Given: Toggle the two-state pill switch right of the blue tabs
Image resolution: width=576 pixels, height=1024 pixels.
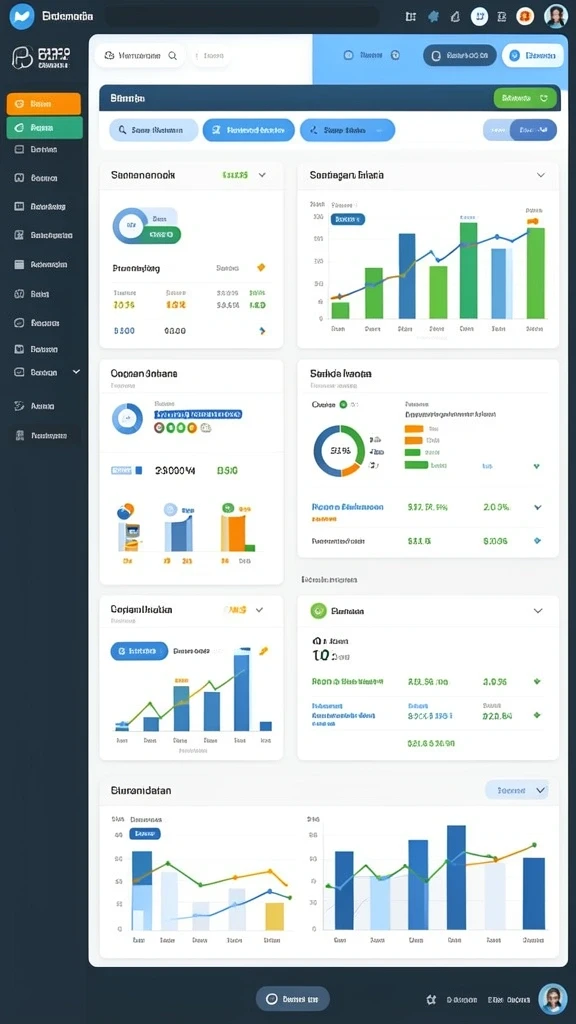Looking at the screenshot, I should [520, 130].
